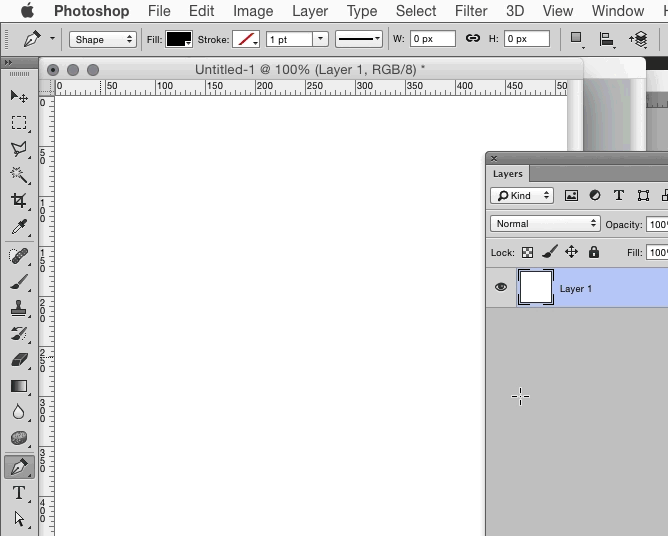Hide Layer 1 with eye icon

(x=501, y=287)
